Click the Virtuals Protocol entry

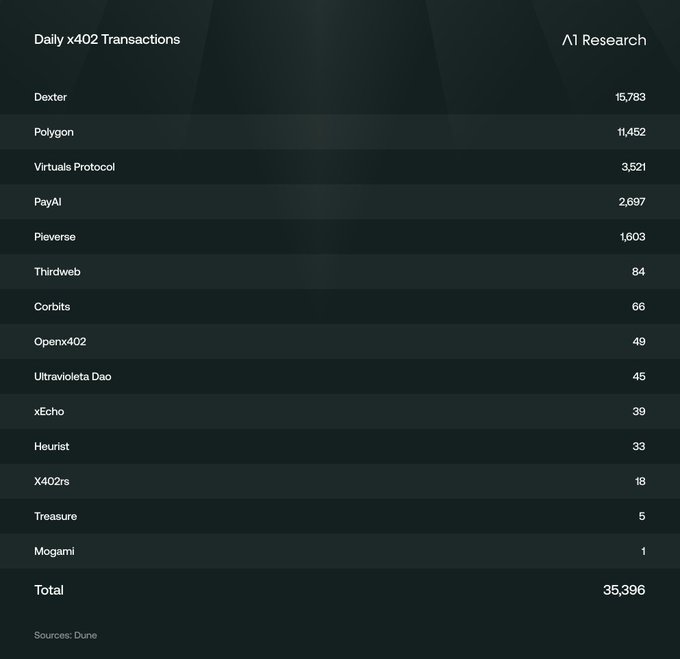click(74, 167)
